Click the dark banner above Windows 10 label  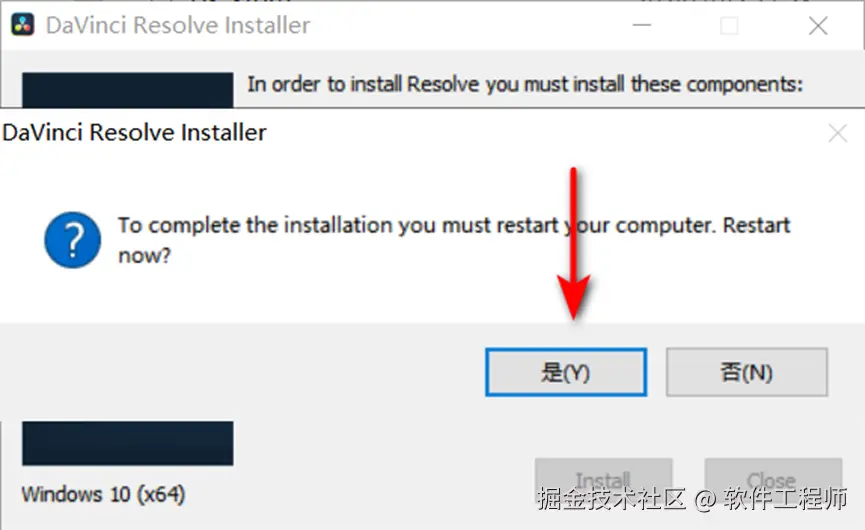[127, 443]
